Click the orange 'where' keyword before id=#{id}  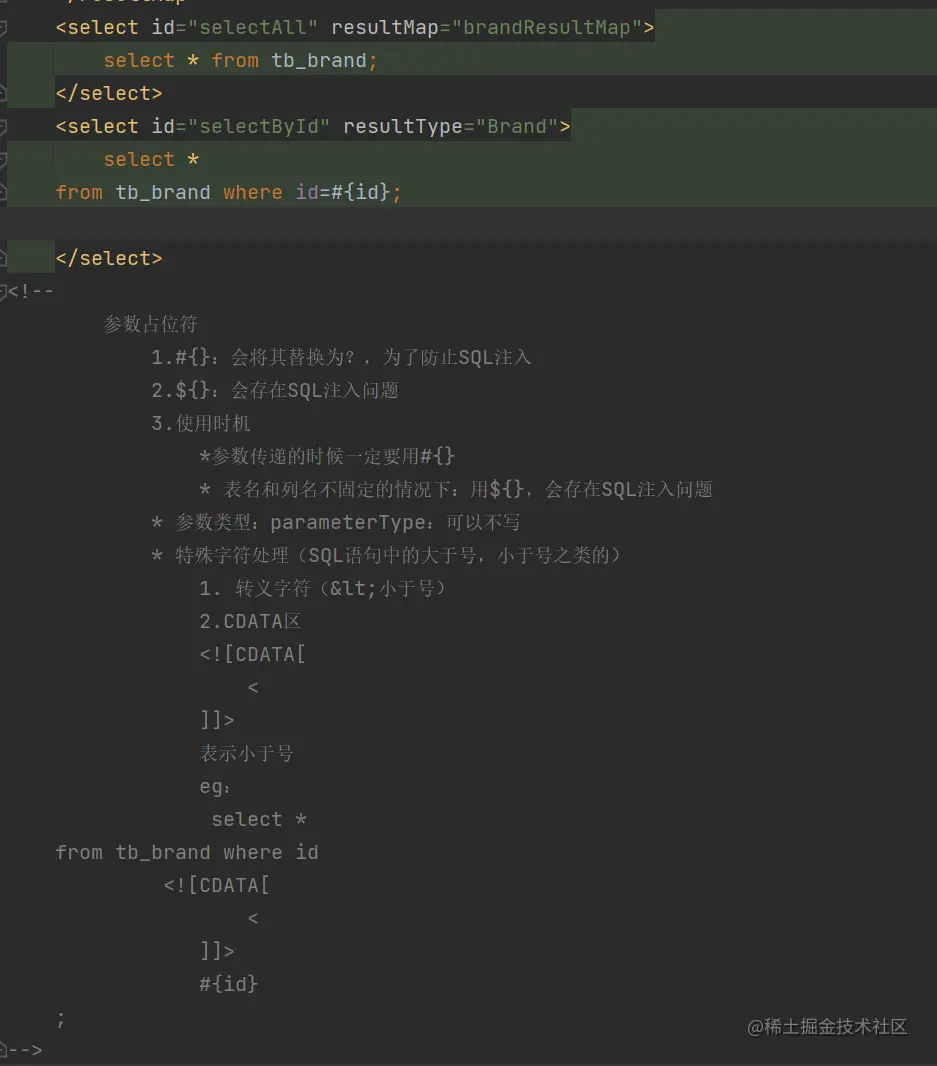(x=252, y=192)
